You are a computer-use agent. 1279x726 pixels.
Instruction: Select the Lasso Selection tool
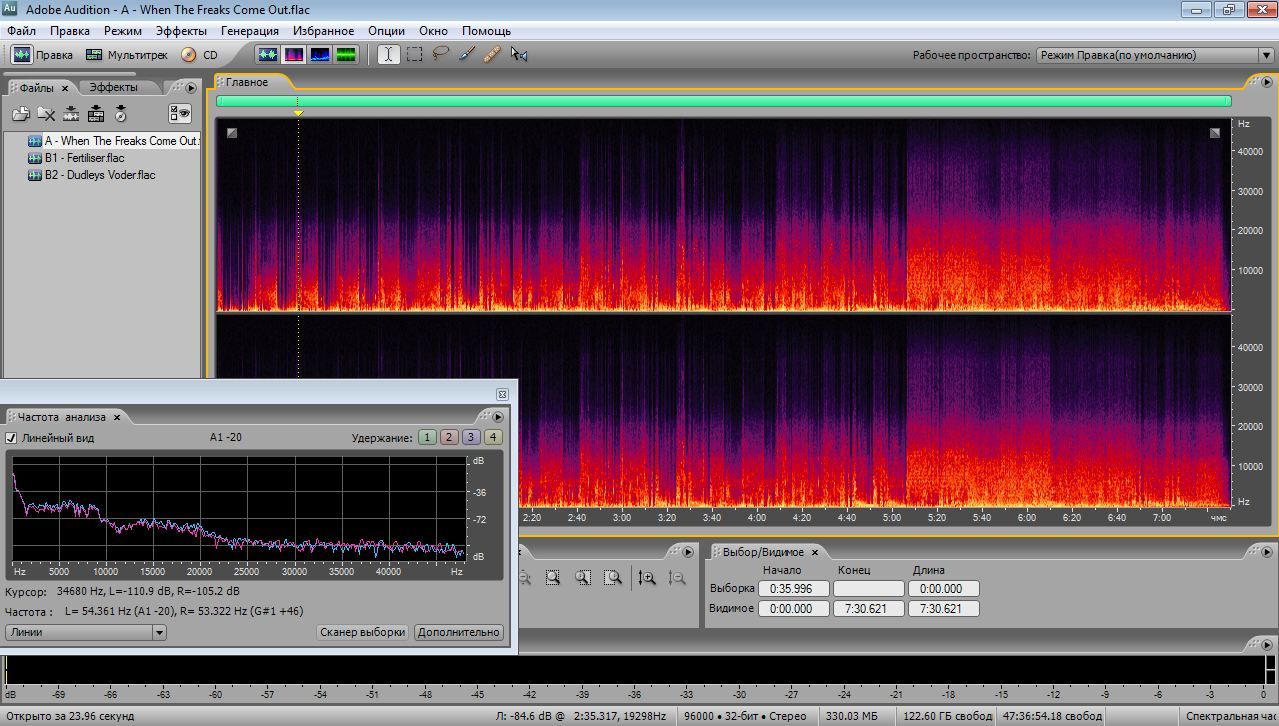(x=440, y=55)
